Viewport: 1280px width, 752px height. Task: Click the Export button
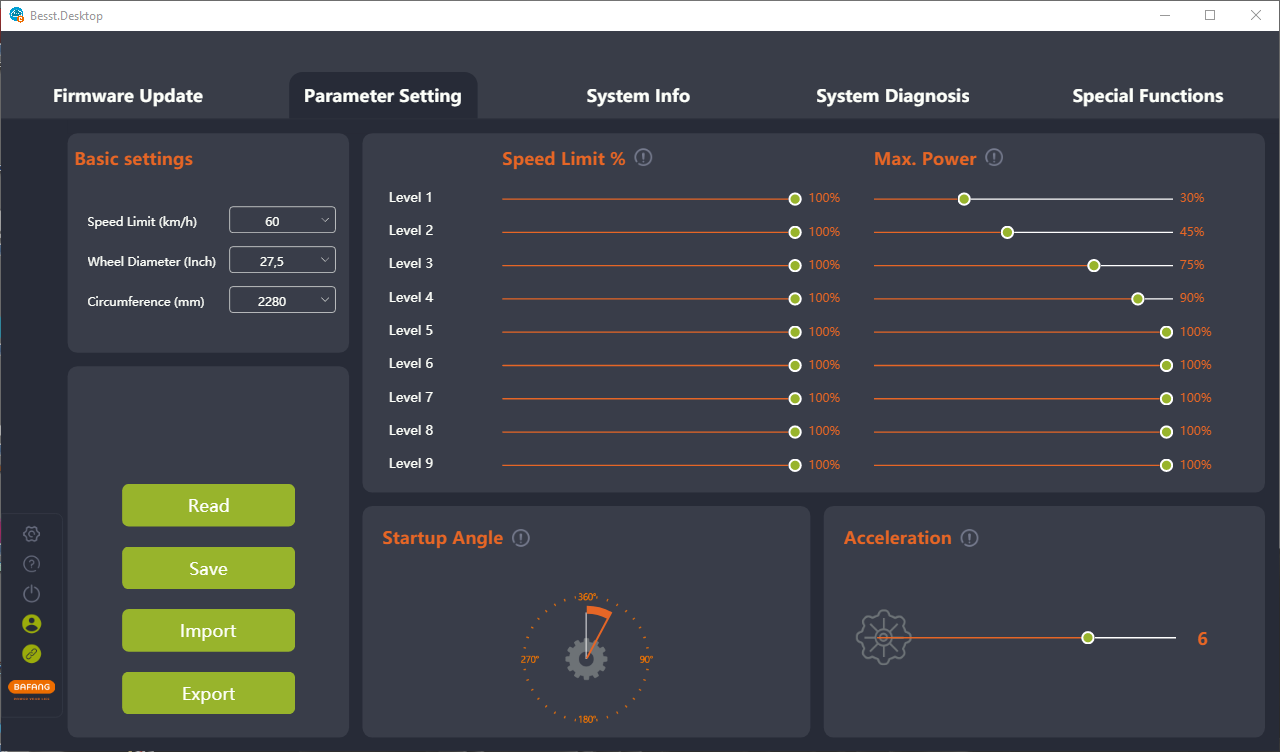coord(208,693)
